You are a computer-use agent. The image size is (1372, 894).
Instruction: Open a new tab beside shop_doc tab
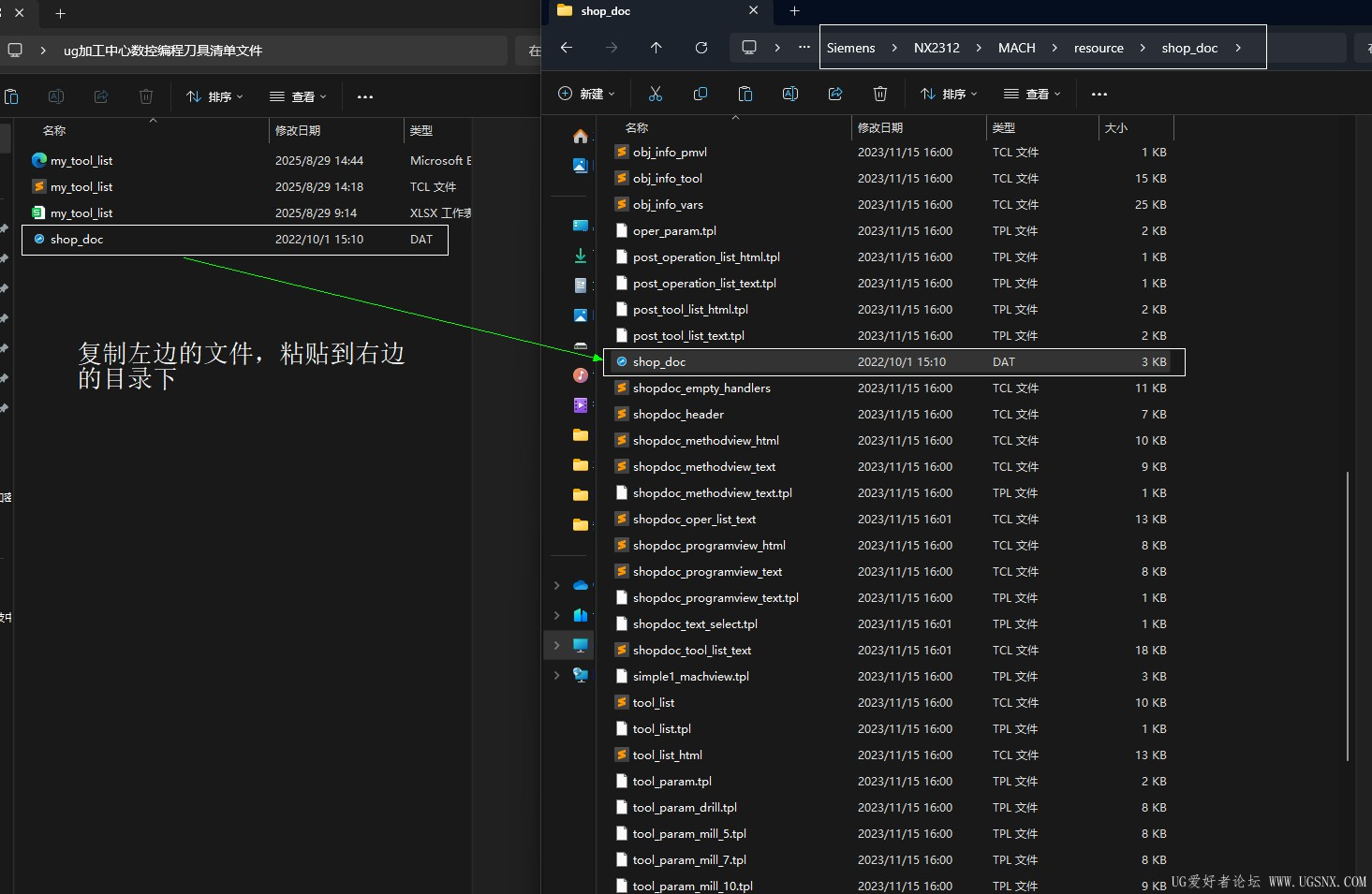(794, 11)
